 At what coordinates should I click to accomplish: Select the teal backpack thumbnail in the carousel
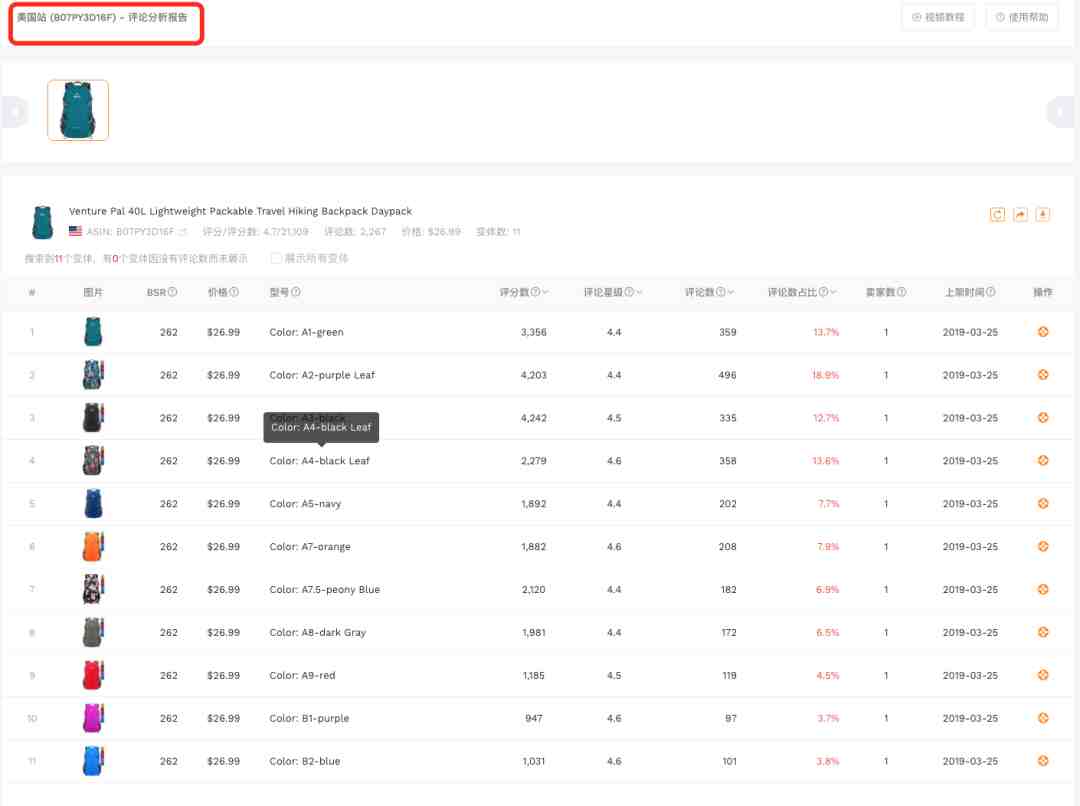click(x=78, y=110)
